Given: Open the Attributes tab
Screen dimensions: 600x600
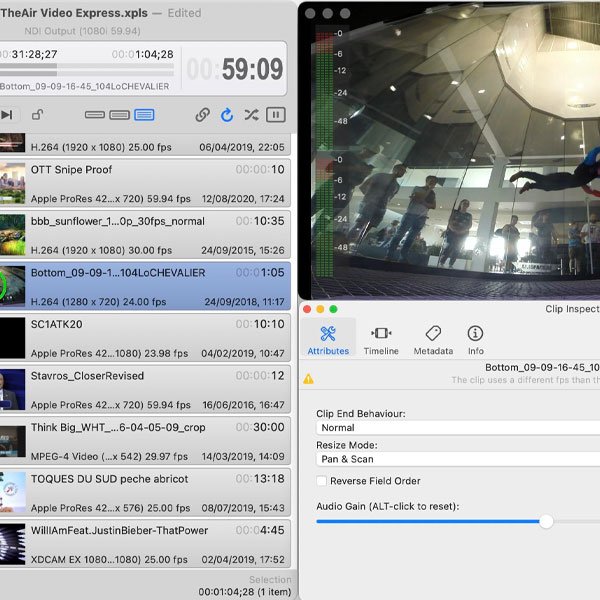Looking at the screenshot, I should click(x=328, y=340).
